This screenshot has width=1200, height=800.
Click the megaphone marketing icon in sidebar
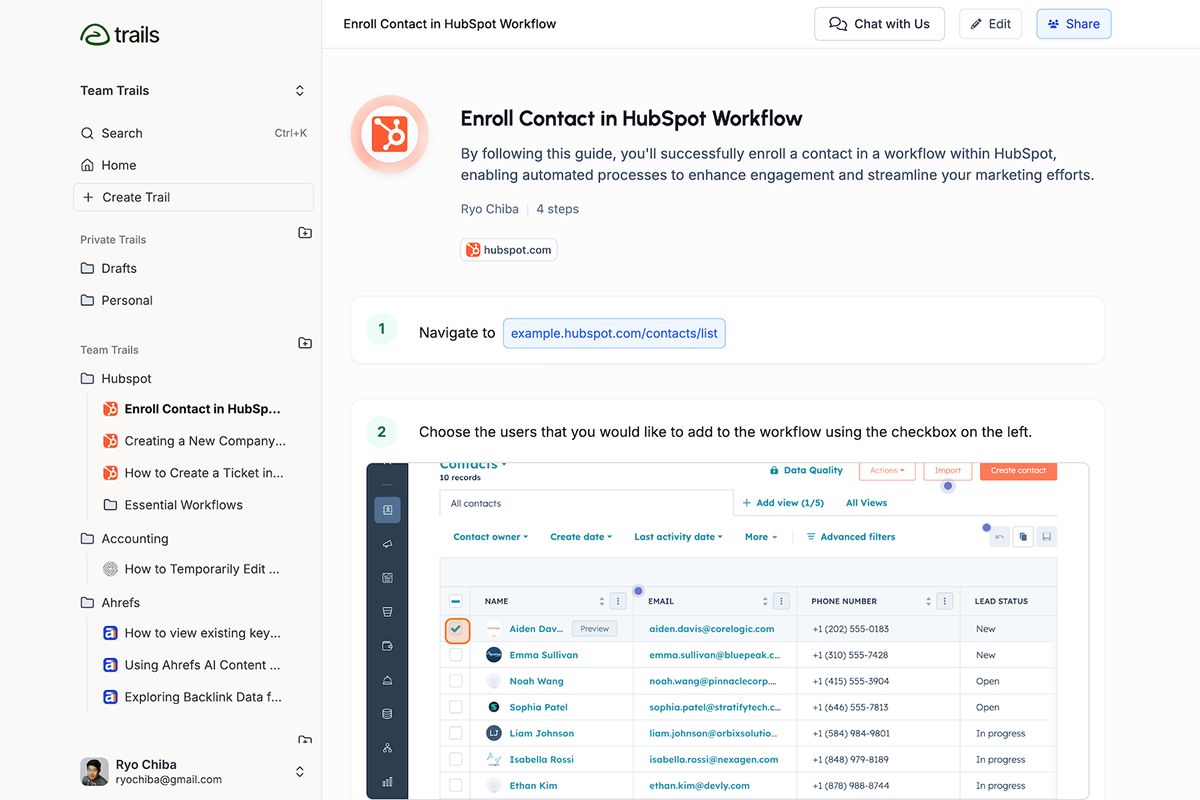coord(388,544)
